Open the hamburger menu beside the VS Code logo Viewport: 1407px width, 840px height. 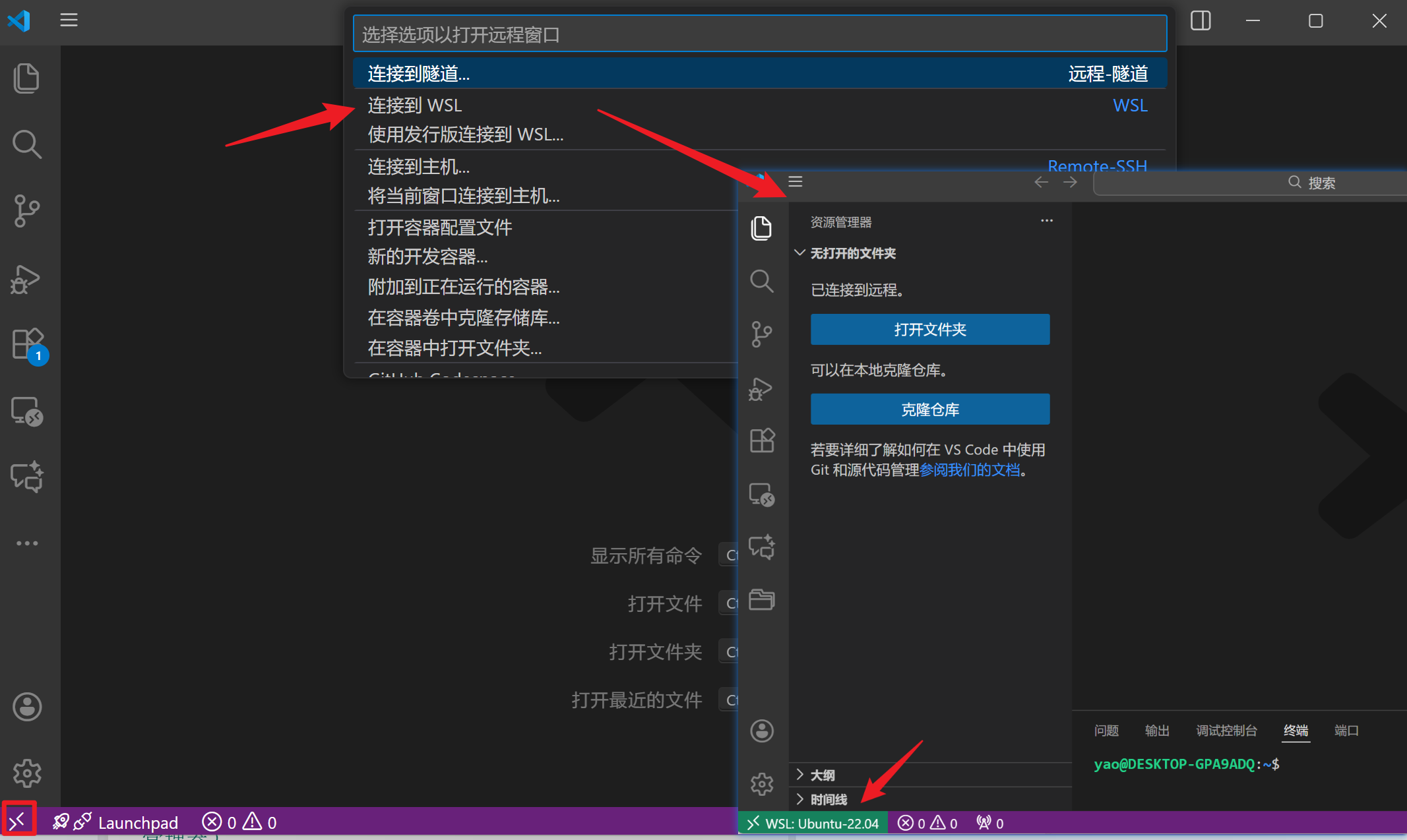pos(69,20)
